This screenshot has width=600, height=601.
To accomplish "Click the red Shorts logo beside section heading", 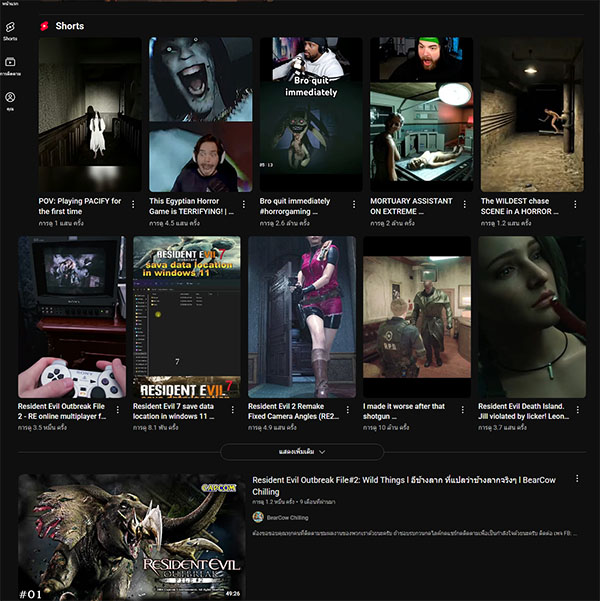I will point(44,26).
